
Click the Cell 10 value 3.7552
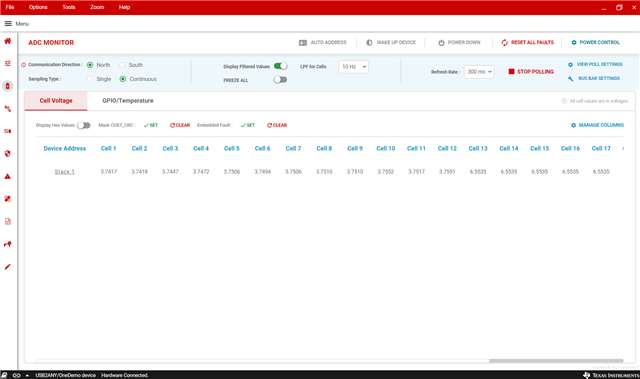click(x=386, y=172)
